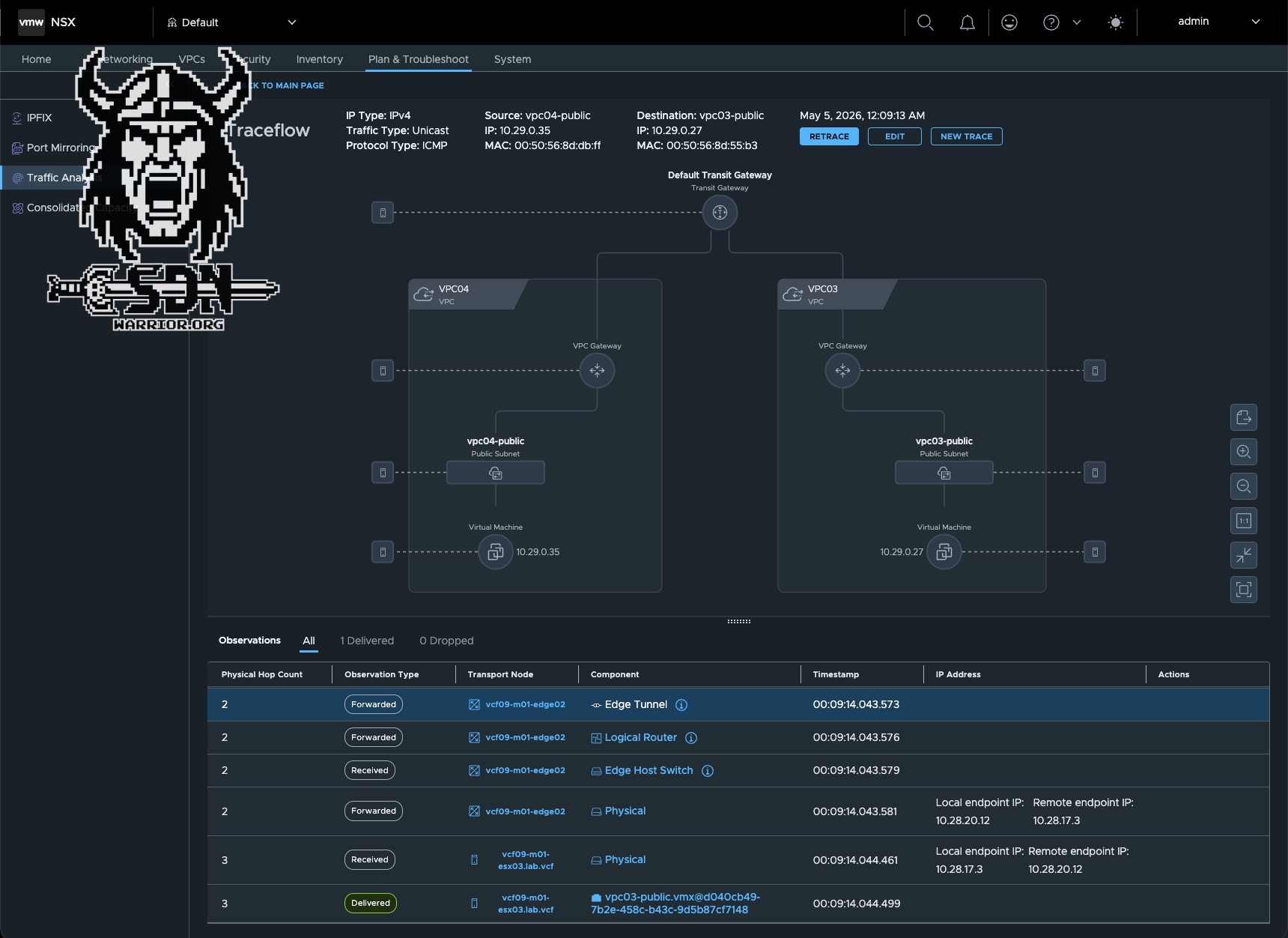Click the zoom in topology icon
This screenshot has width=1288, height=938.
point(1244,452)
